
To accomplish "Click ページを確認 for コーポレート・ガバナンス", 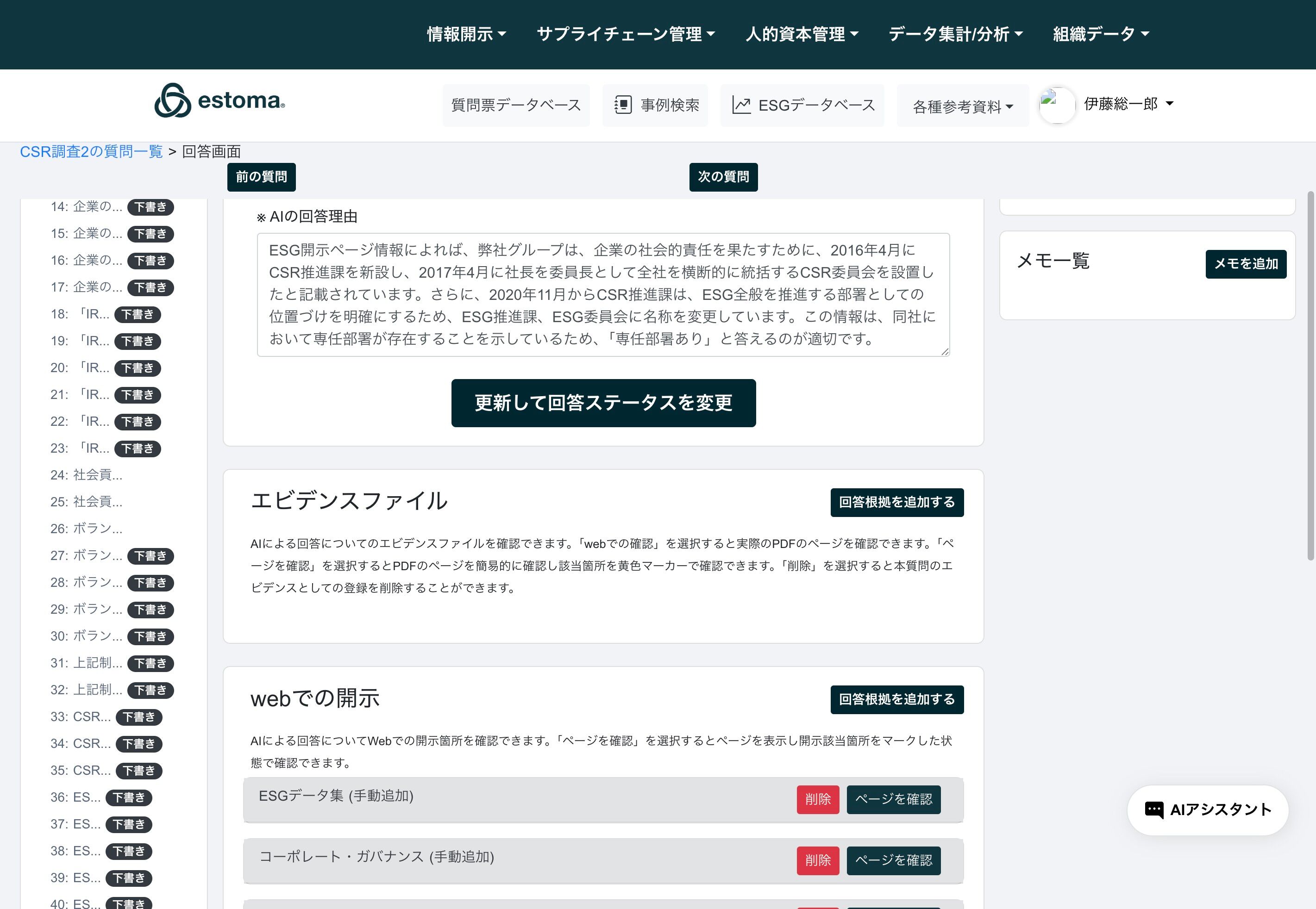I will pos(893,860).
